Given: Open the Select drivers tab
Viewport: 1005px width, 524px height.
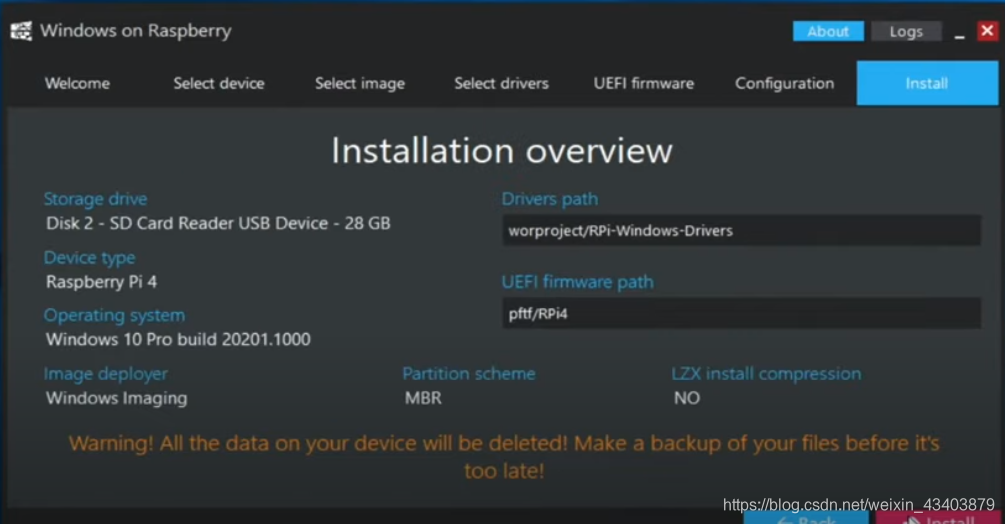Looking at the screenshot, I should click(x=501, y=83).
